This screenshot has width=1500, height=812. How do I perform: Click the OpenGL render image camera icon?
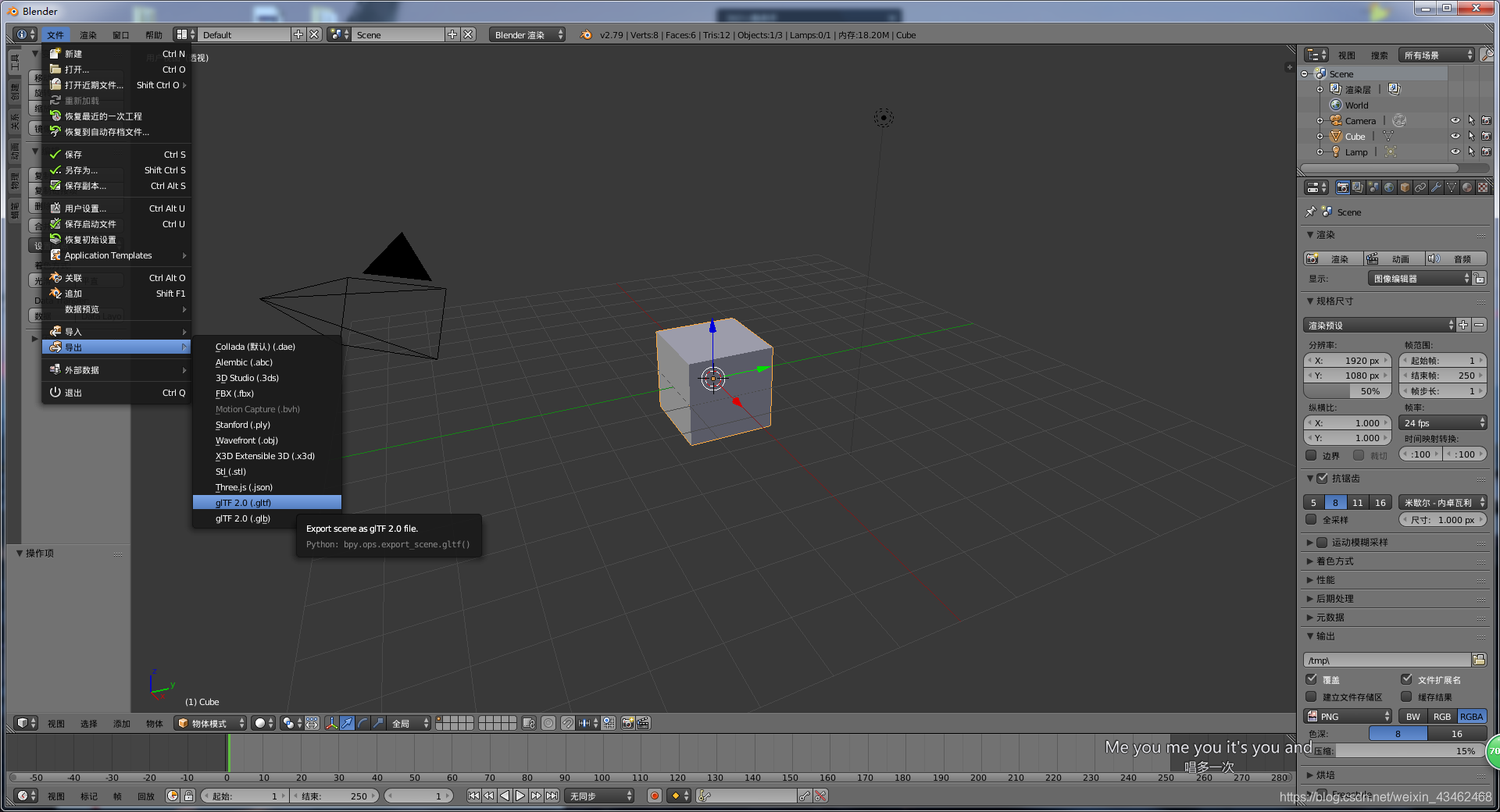(x=627, y=723)
